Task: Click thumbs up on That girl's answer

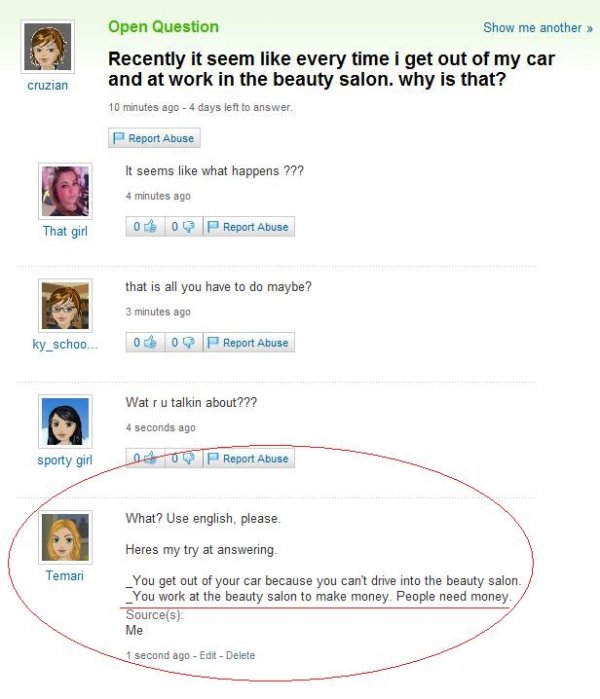Action: (x=145, y=226)
